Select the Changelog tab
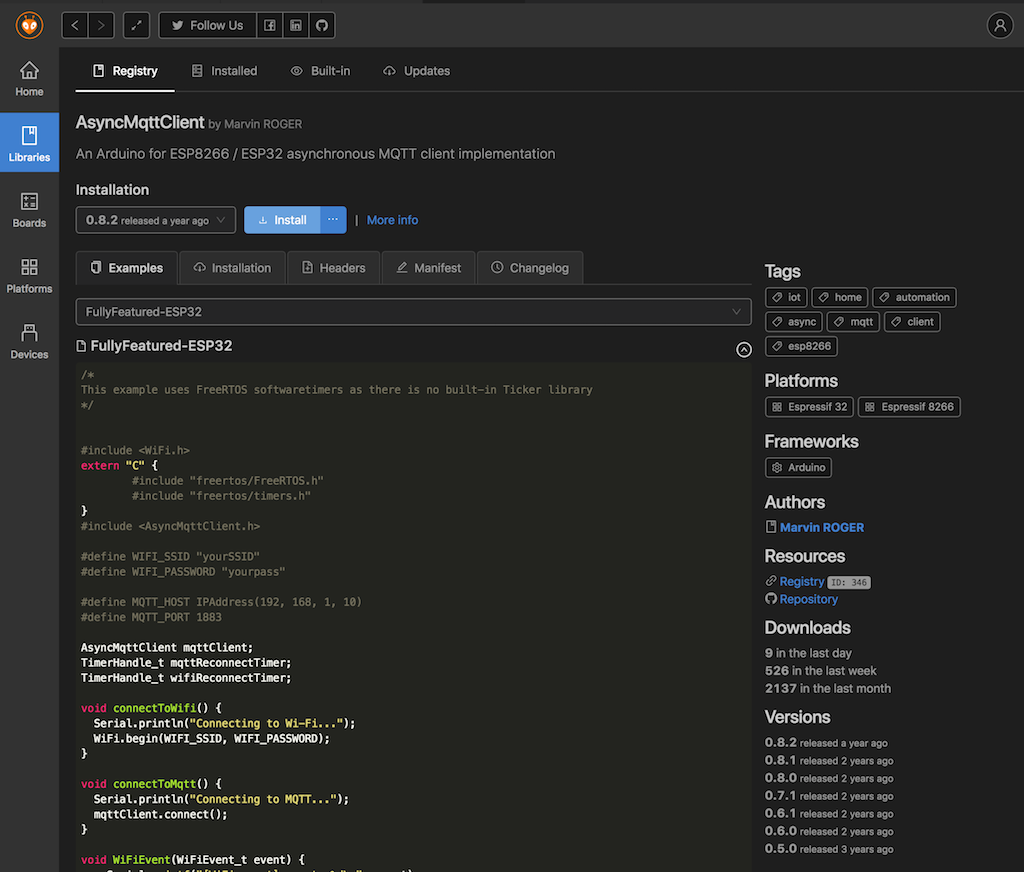The image size is (1024, 872). pos(530,268)
